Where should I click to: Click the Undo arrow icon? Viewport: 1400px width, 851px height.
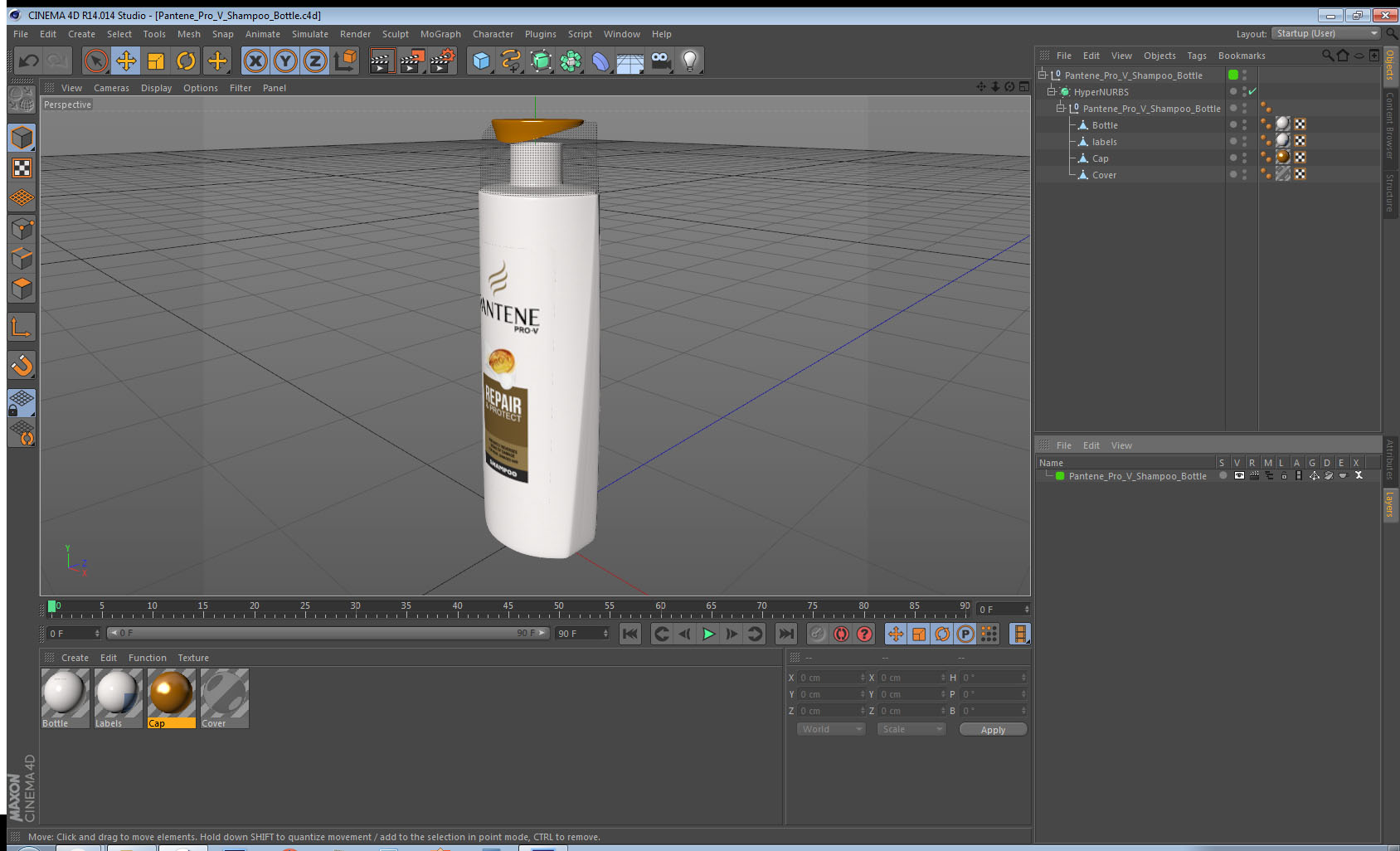[29, 61]
